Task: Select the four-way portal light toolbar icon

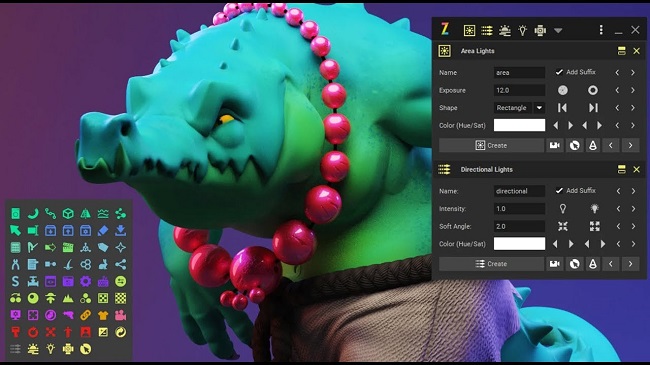Action: click(x=540, y=30)
